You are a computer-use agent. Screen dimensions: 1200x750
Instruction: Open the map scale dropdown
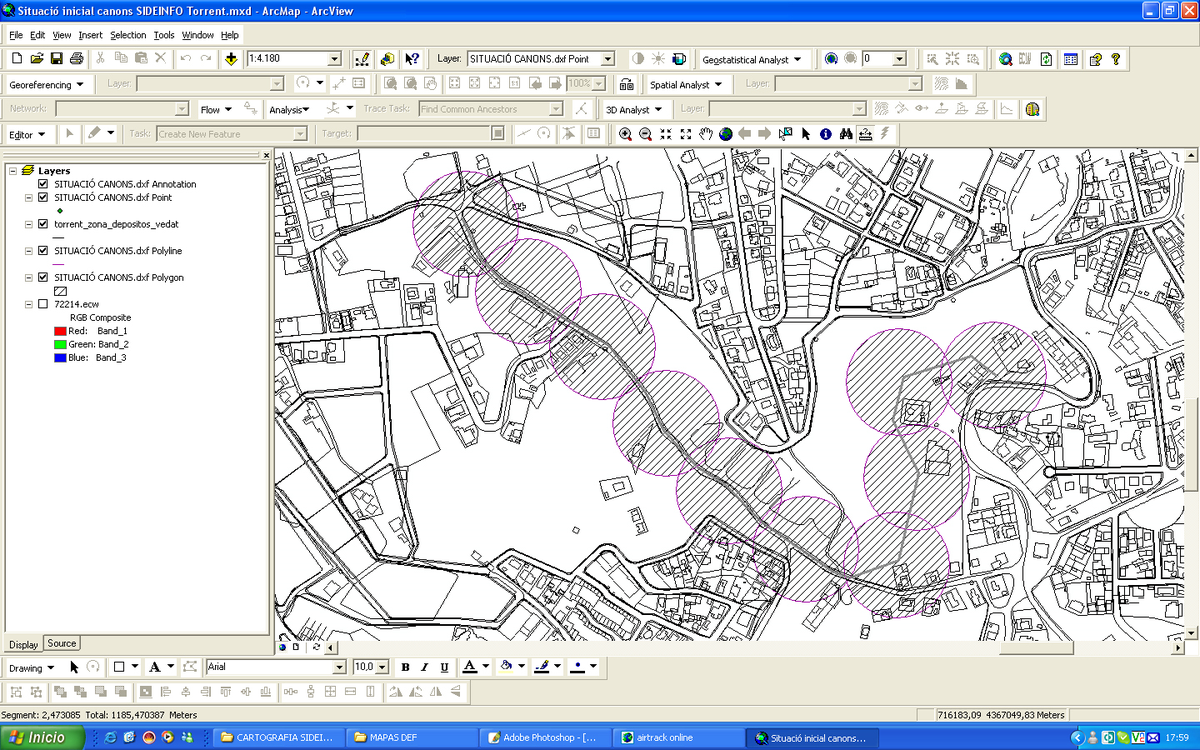coord(334,59)
